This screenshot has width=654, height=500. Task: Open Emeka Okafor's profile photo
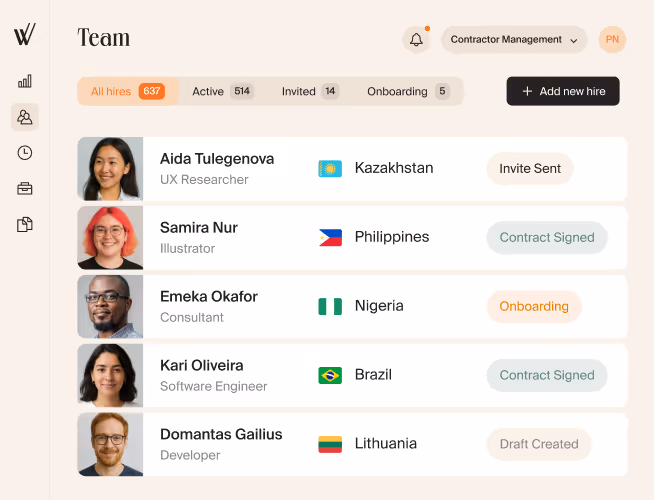tap(110, 307)
